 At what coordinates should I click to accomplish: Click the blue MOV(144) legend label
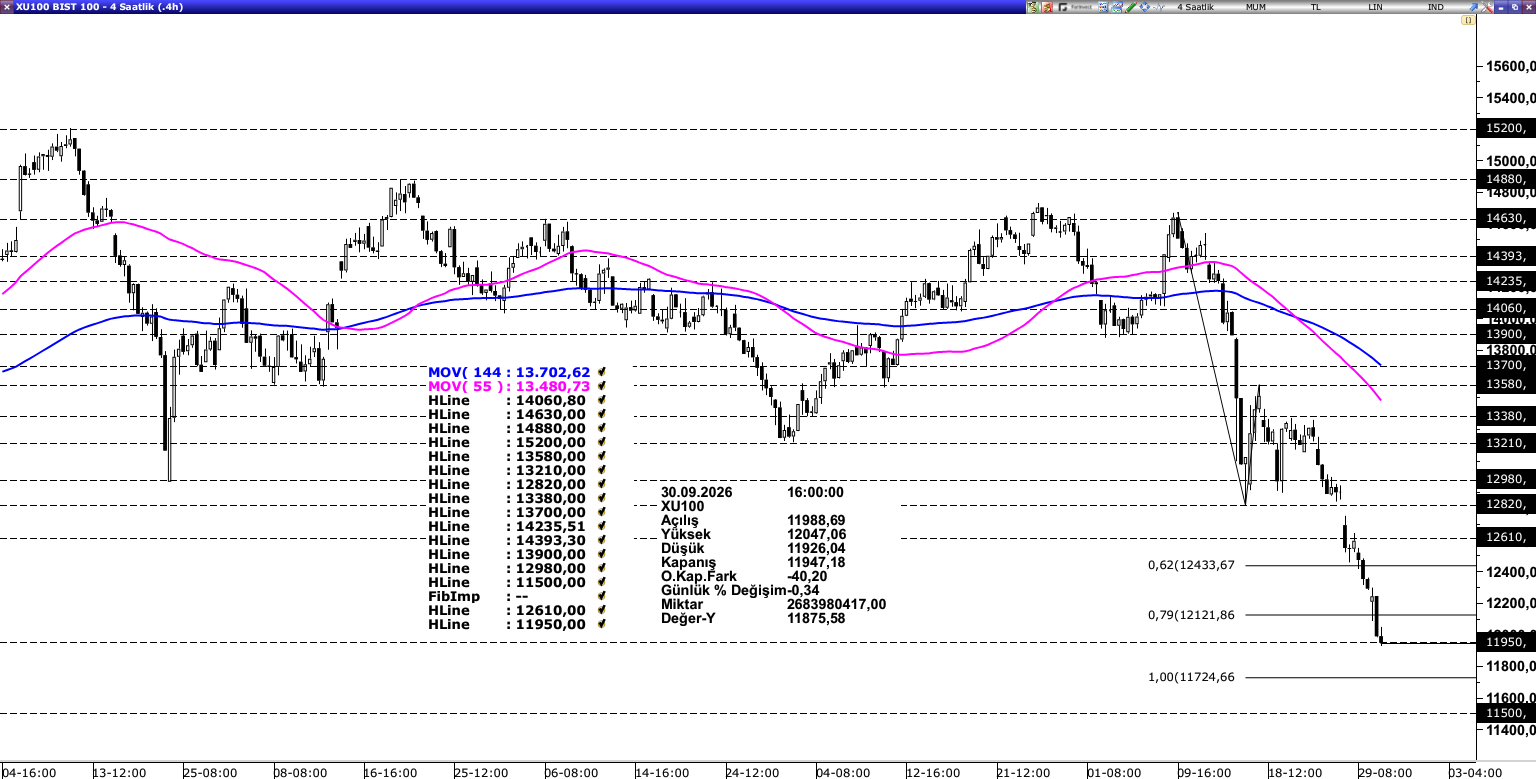509,372
